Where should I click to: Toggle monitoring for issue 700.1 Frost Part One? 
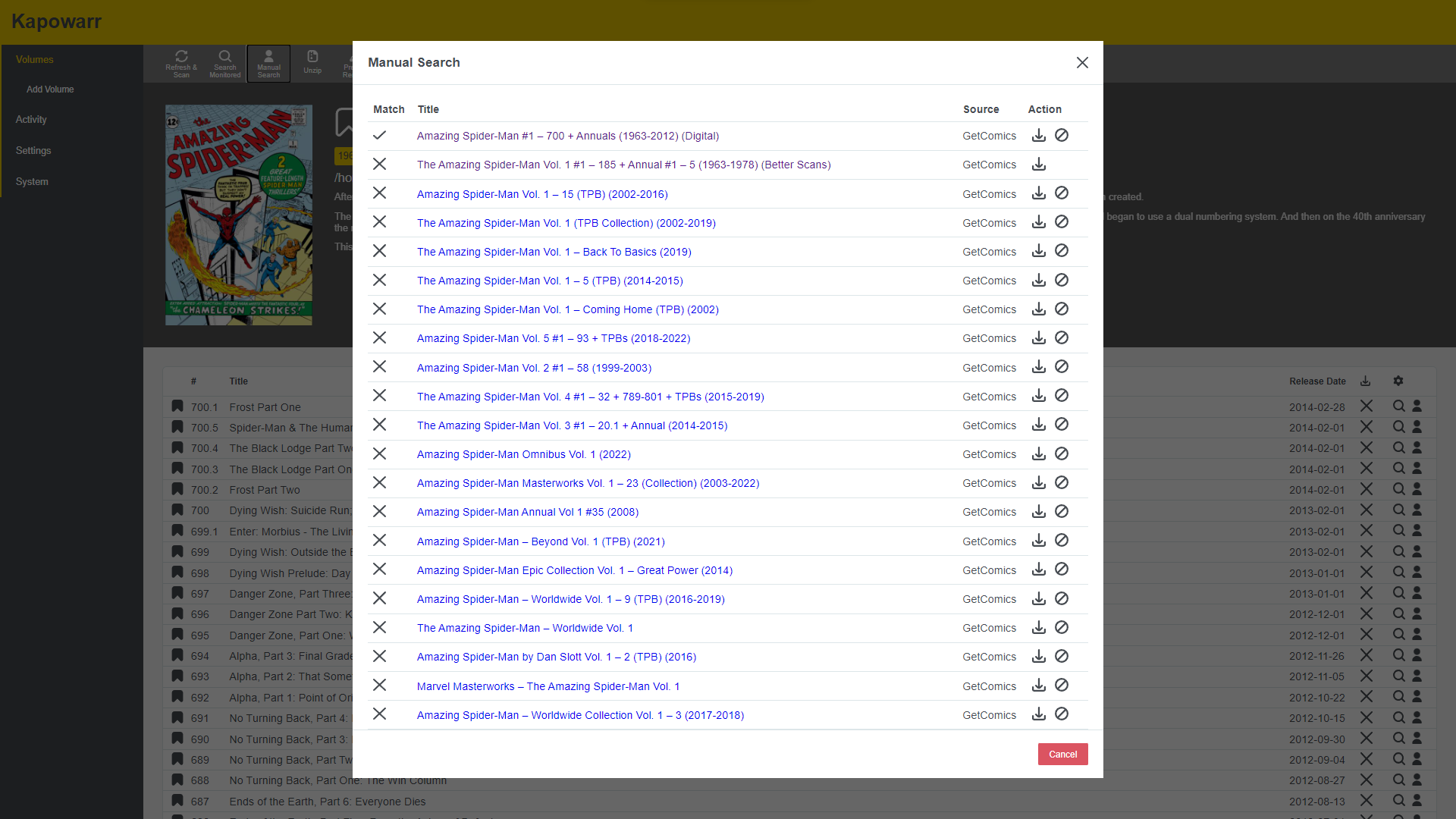177,406
